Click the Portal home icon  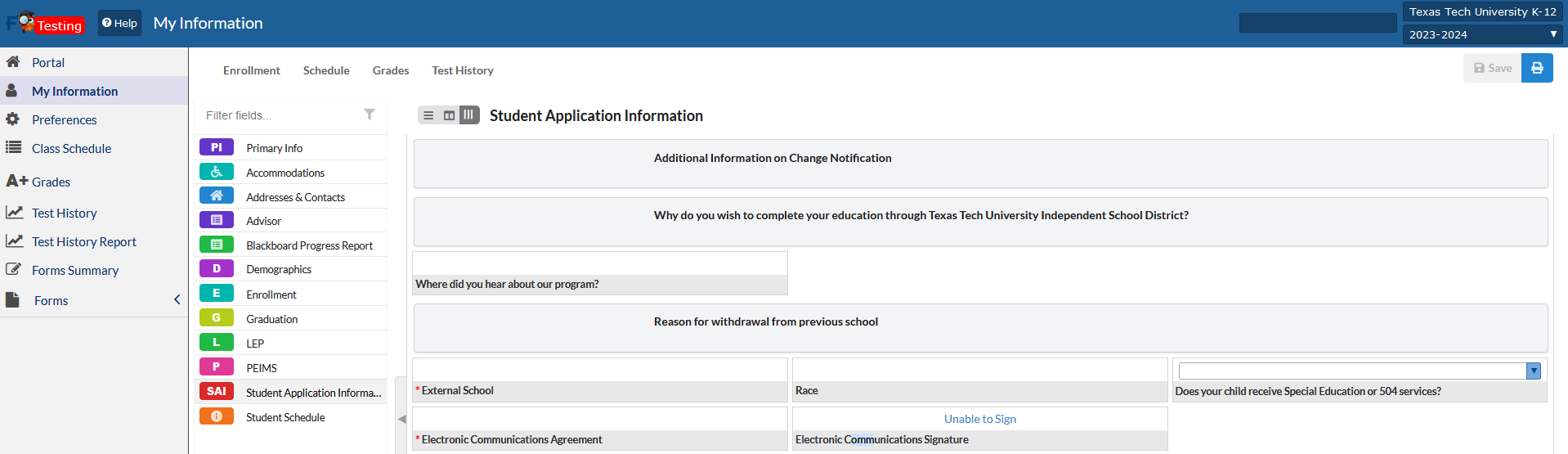[13, 61]
